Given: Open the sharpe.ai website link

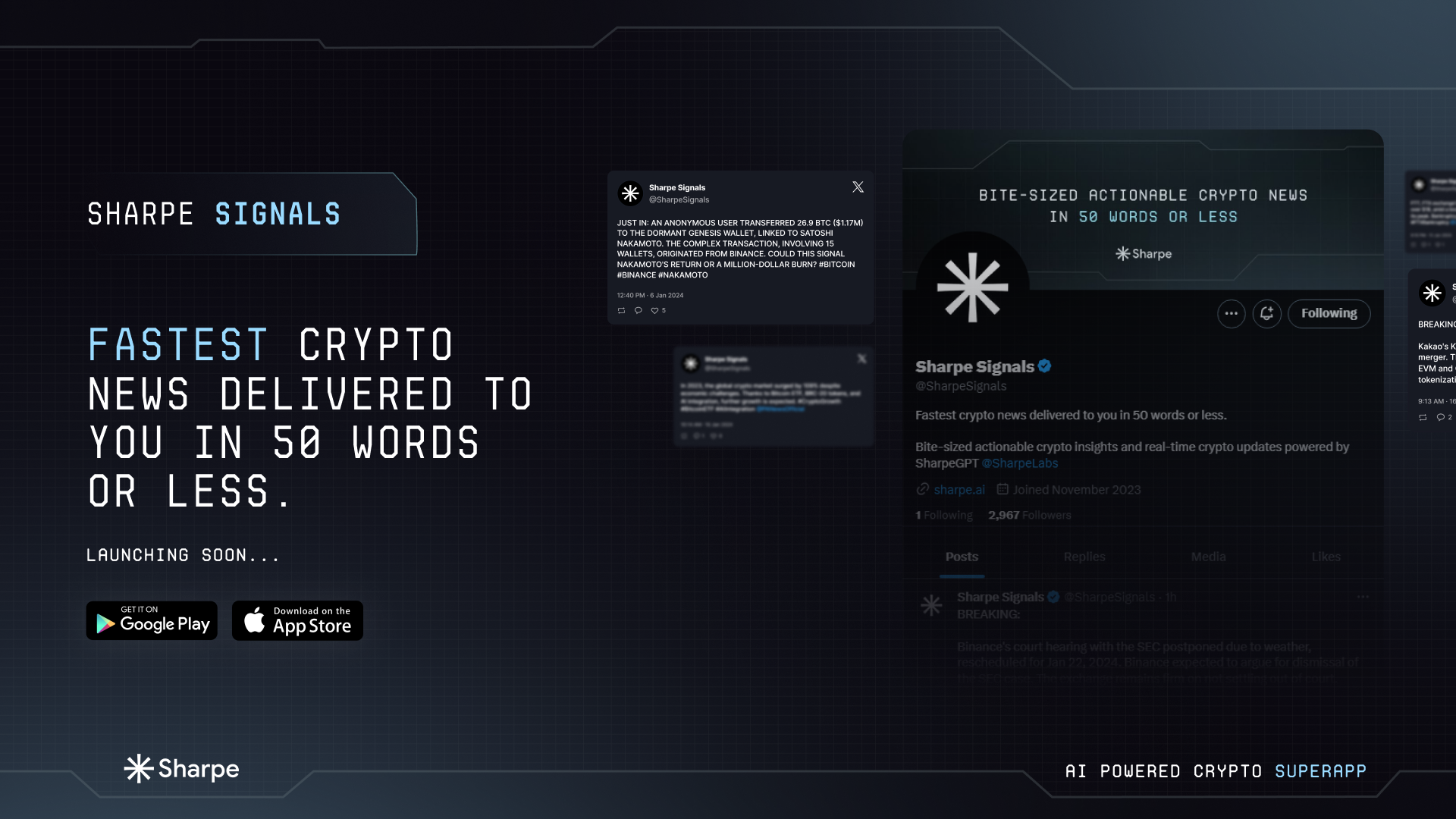Looking at the screenshot, I should click(x=959, y=490).
